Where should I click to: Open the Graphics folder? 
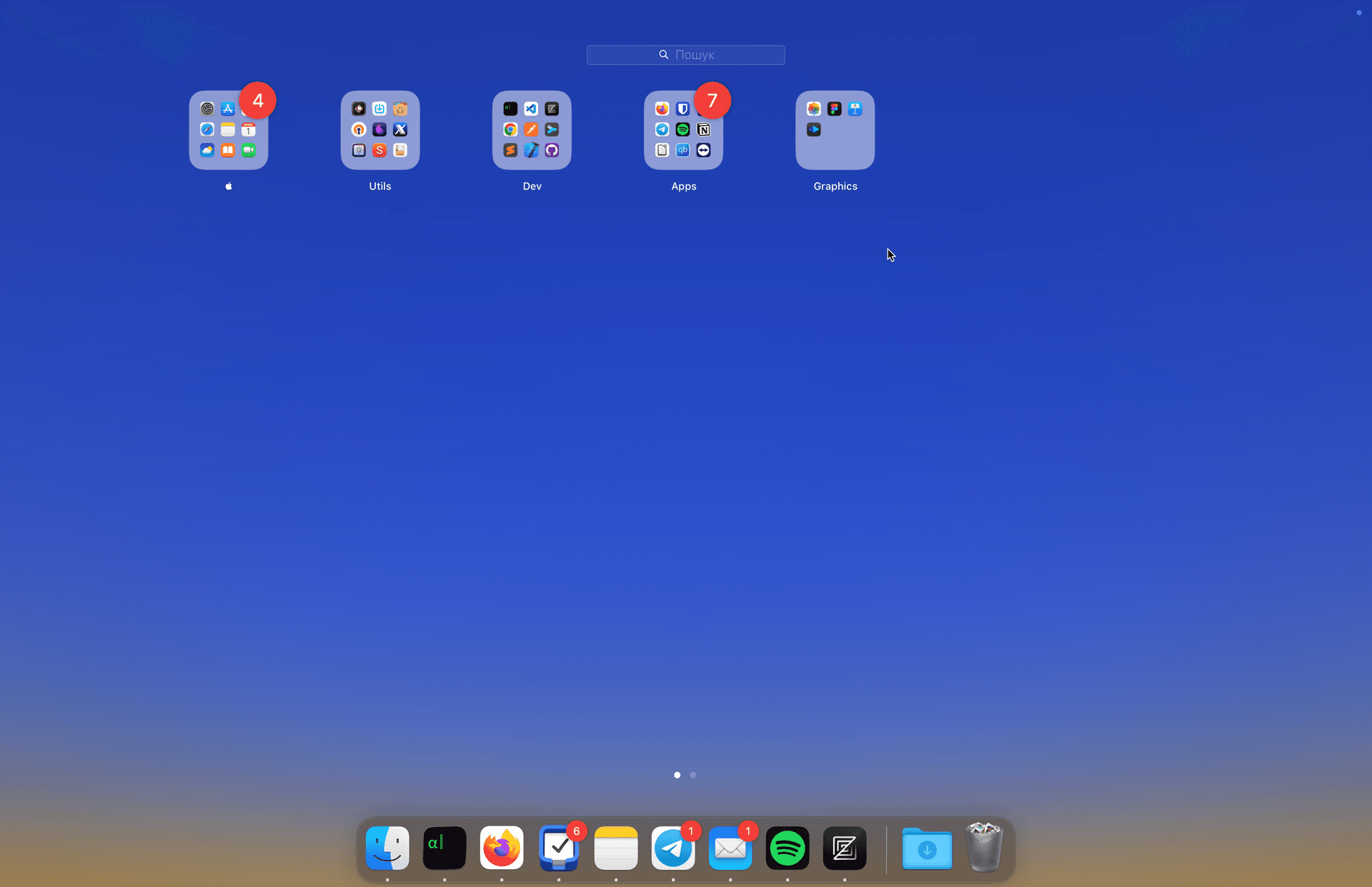(x=835, y=130)
